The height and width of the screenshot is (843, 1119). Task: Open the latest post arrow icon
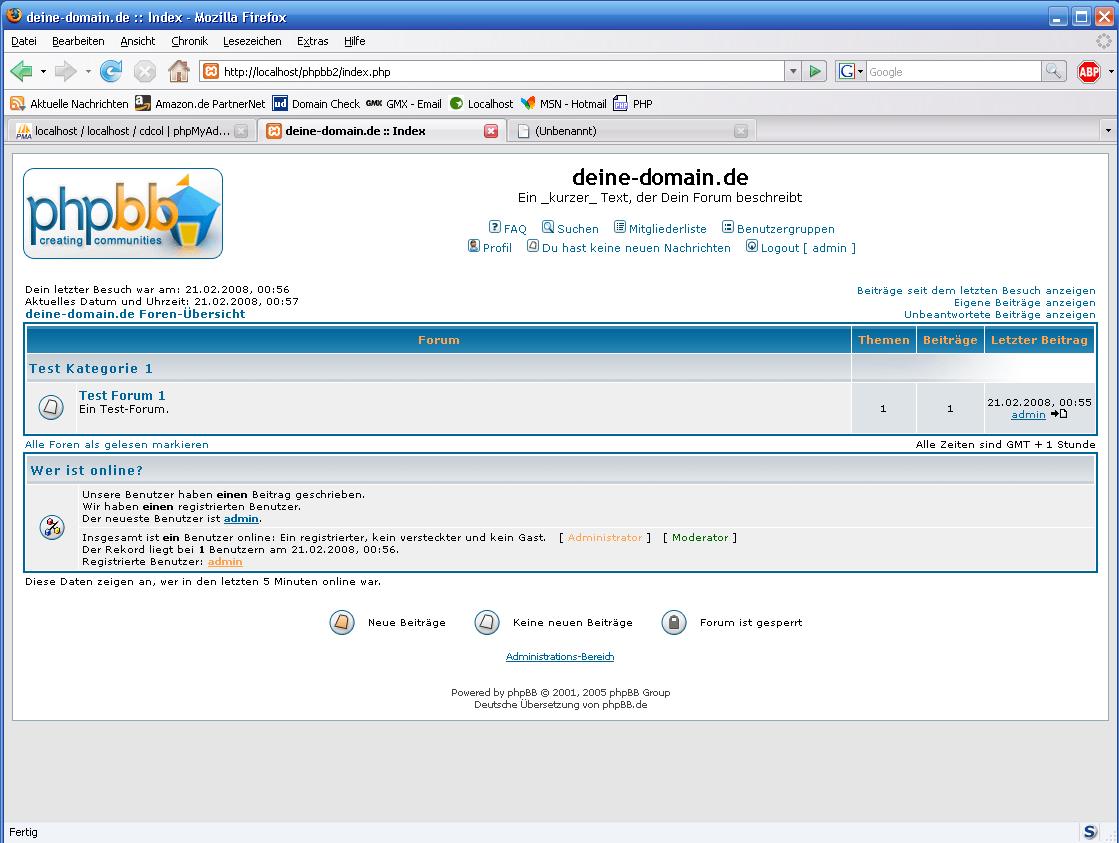(x=1059, y=414)
